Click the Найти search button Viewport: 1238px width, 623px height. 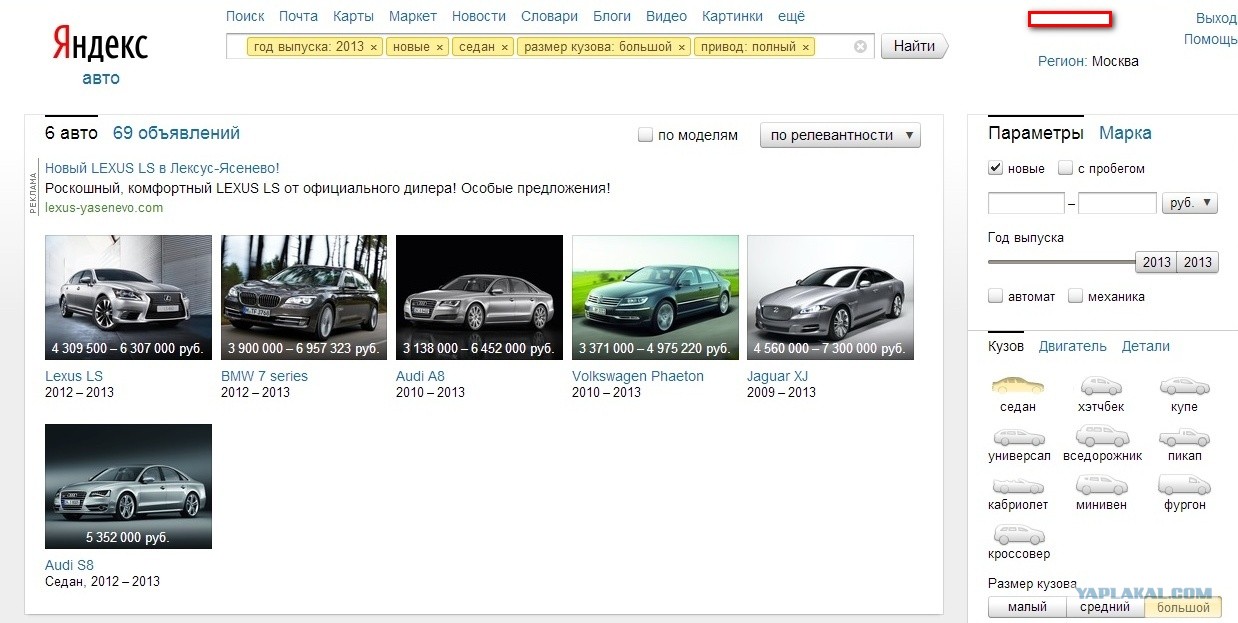pos(914,46)
